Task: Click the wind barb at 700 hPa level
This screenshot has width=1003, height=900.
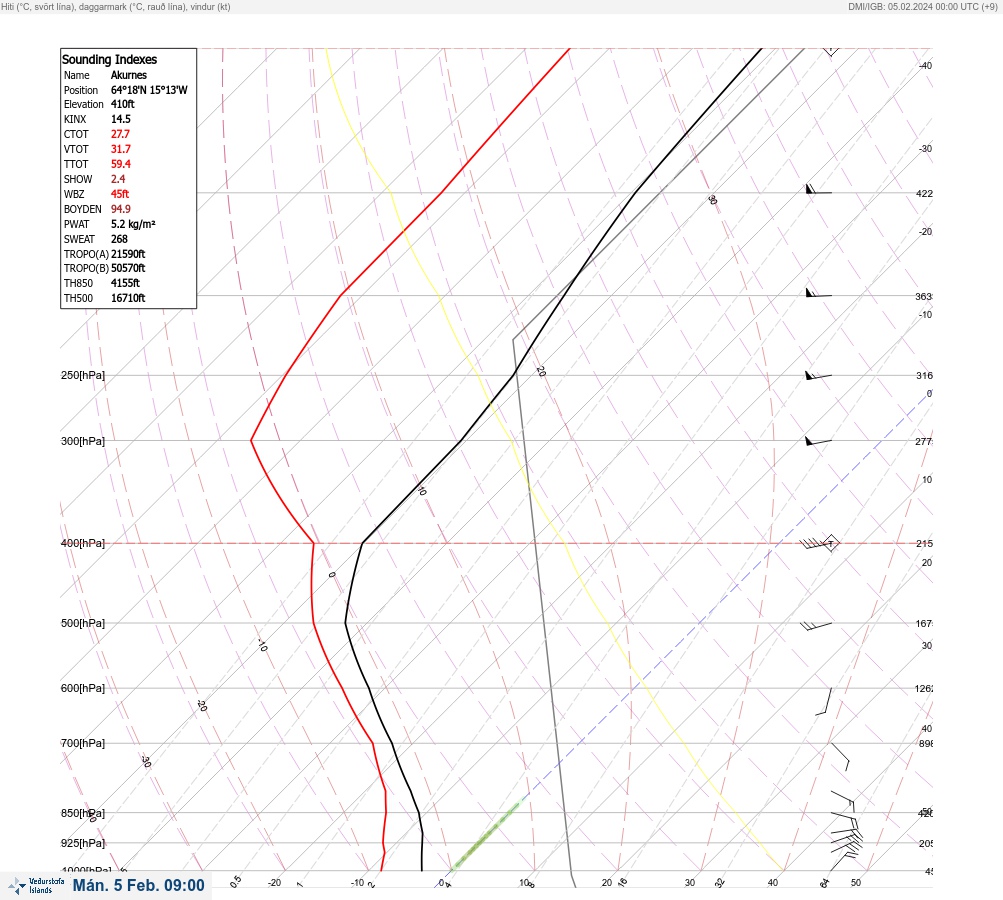Action: (840, 756)
